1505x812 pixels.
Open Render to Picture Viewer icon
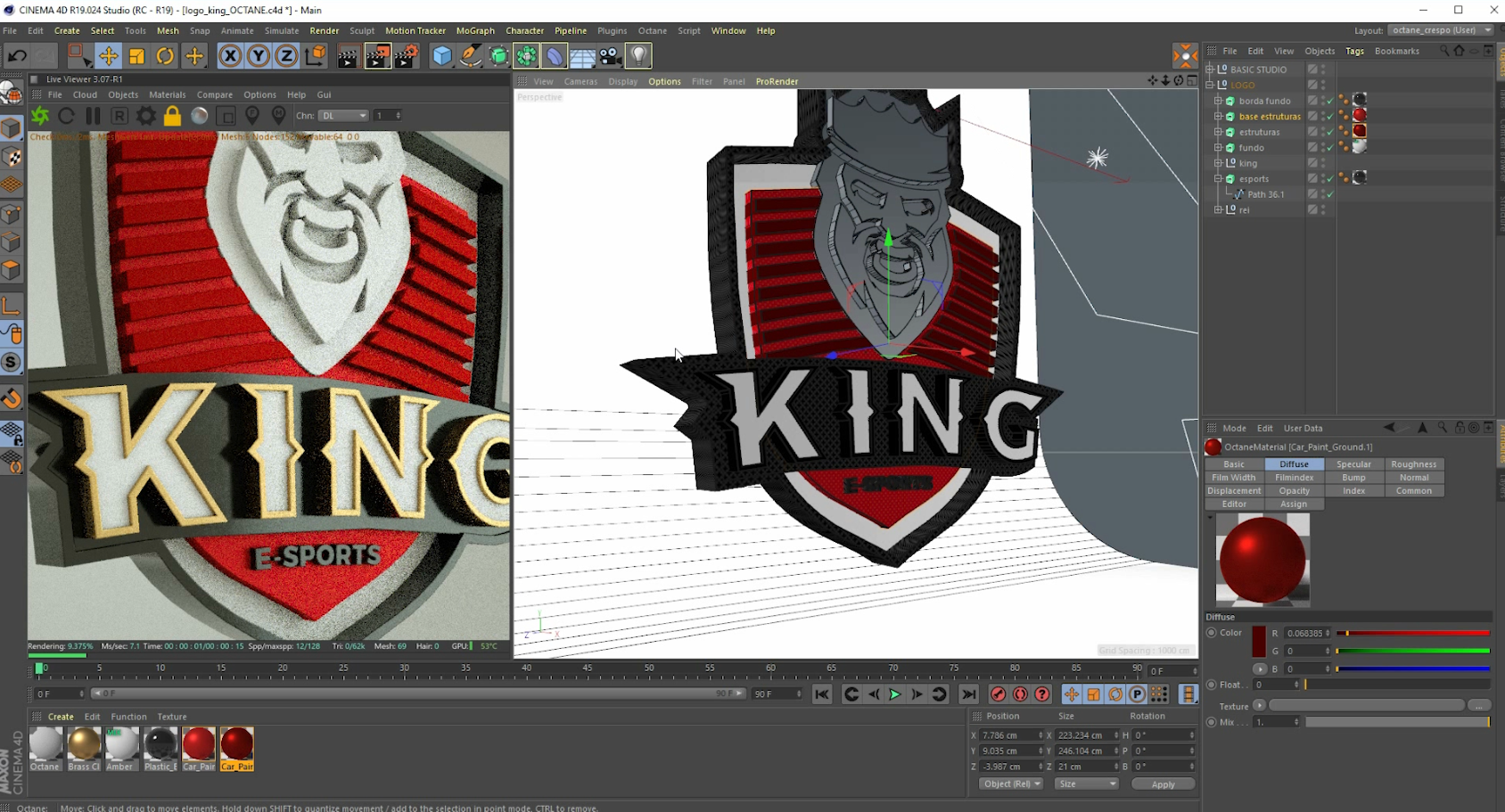377,56
